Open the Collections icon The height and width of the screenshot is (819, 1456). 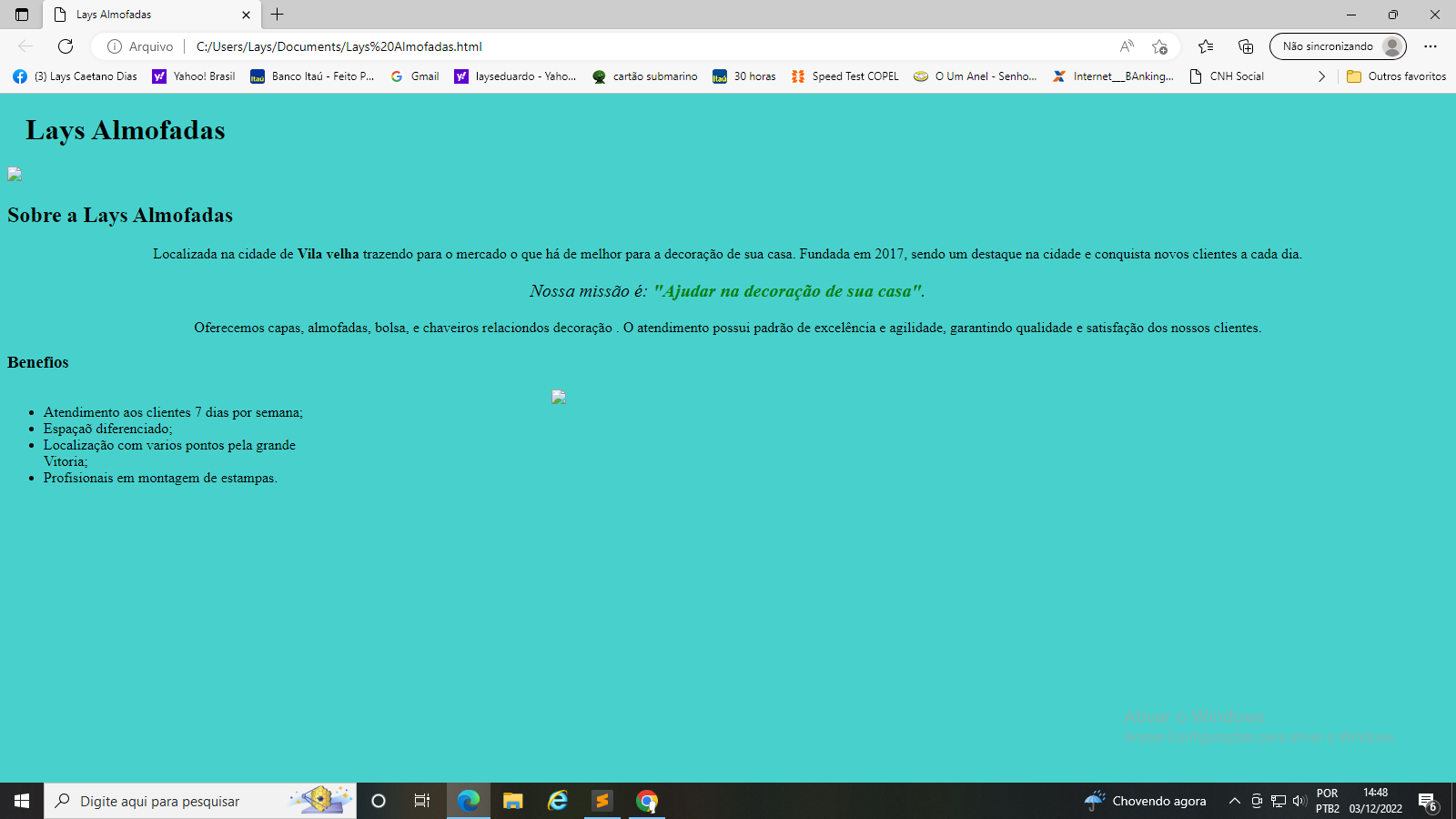tap(1246, 46)
